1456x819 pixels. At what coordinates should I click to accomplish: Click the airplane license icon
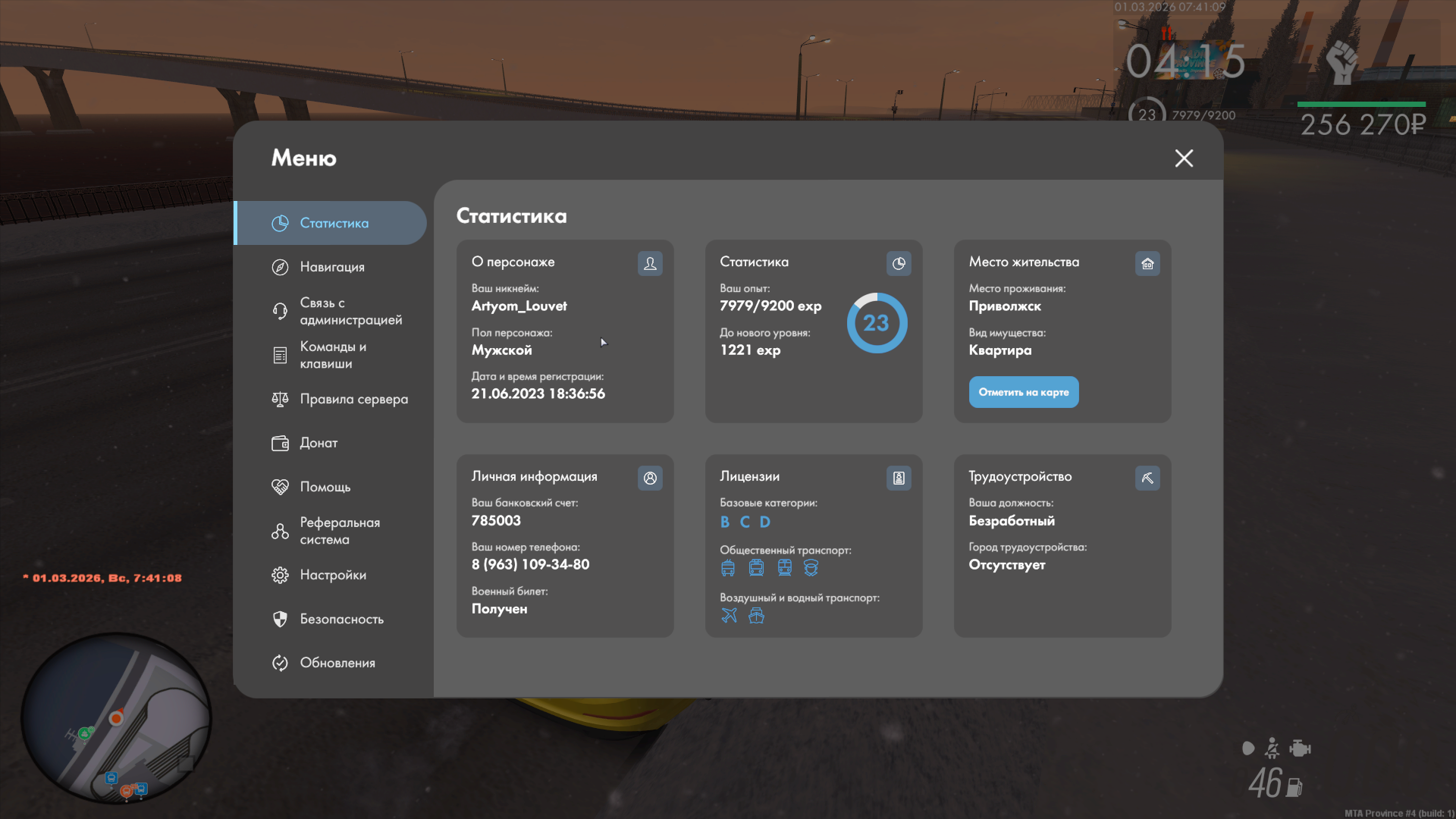729,615
